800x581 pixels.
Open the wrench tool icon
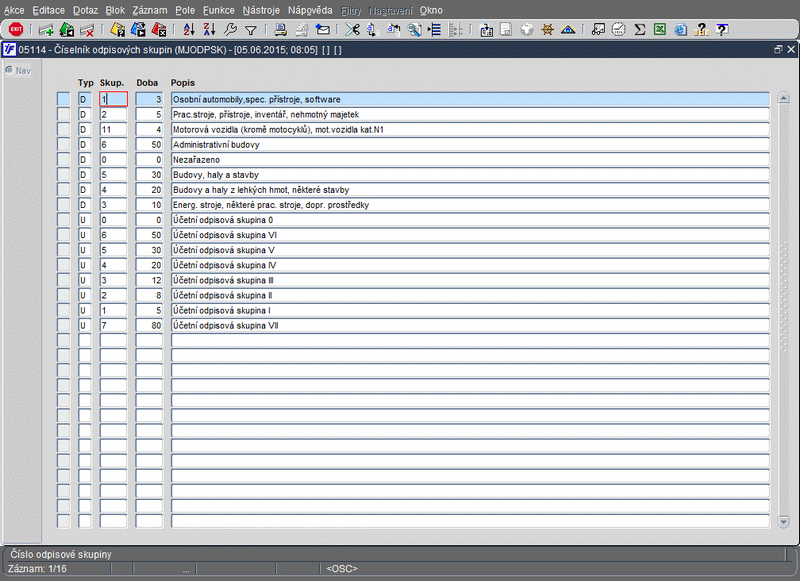tap(231, 30)
